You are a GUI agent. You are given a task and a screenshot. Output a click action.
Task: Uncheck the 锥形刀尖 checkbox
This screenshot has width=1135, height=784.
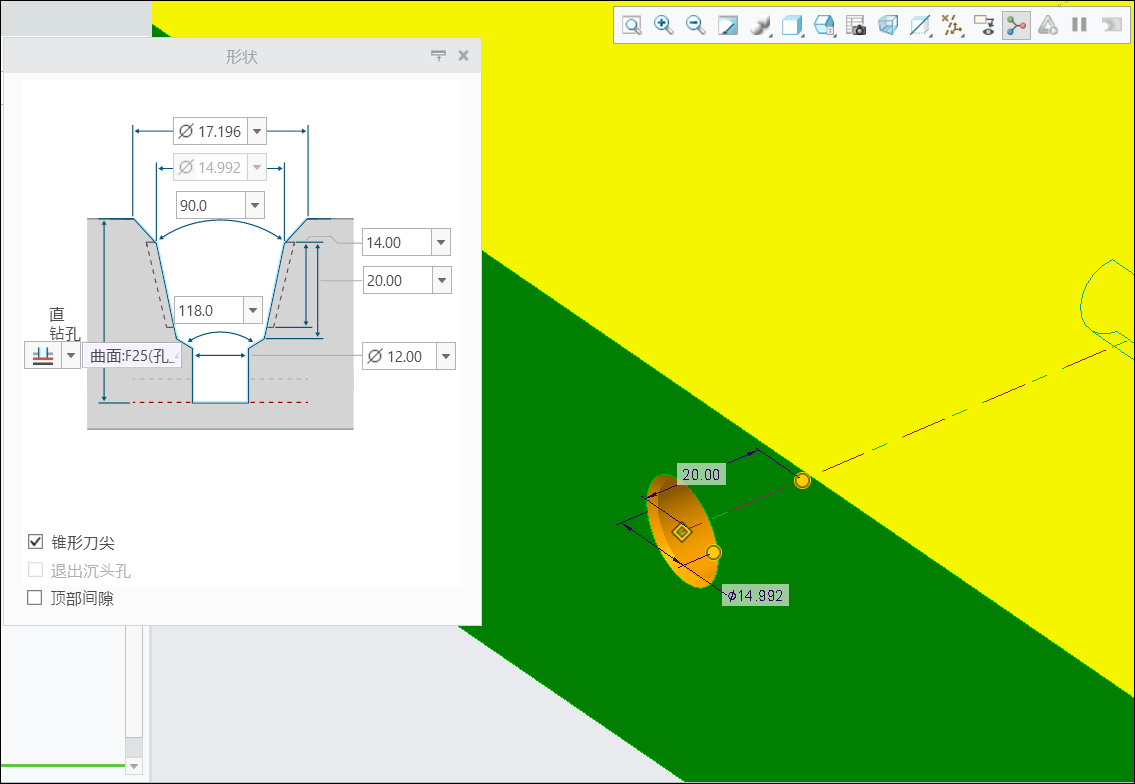click(x=36, y=543)
